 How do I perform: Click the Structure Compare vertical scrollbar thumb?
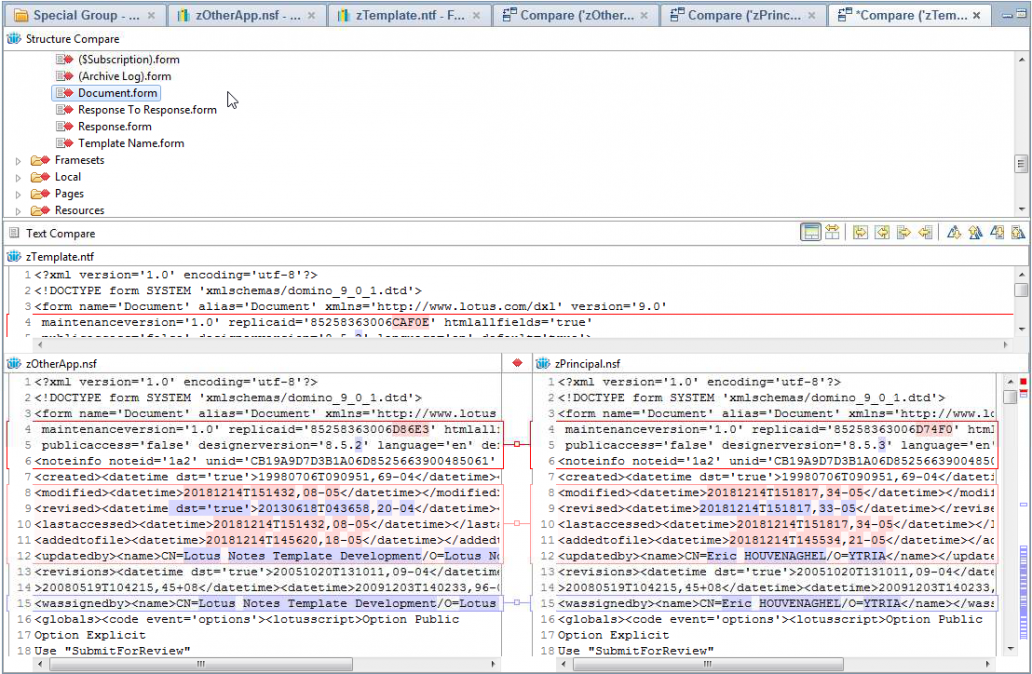(x=1021, y=163)
